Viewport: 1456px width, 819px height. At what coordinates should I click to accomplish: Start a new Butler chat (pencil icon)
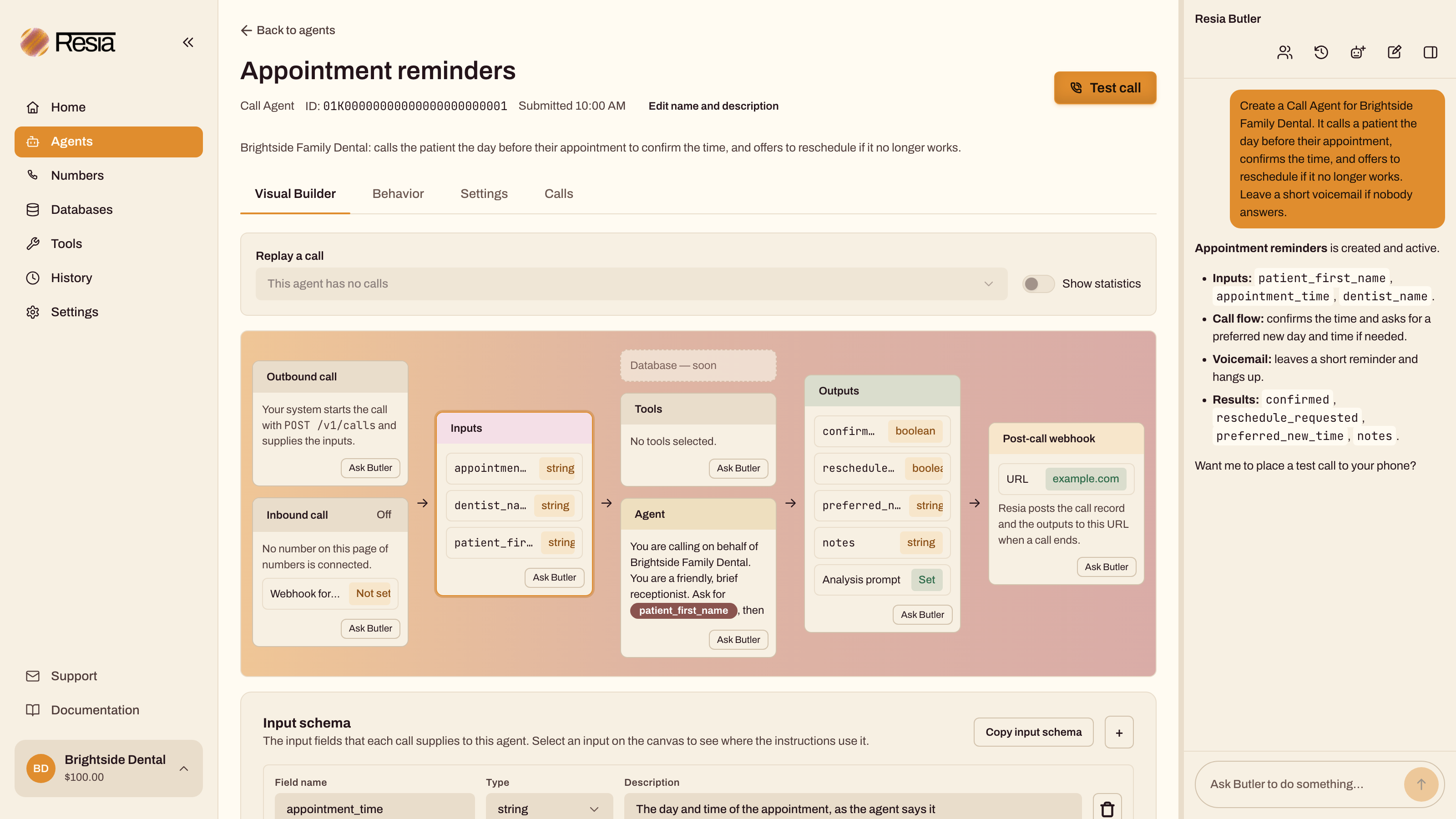(1395, 53)
